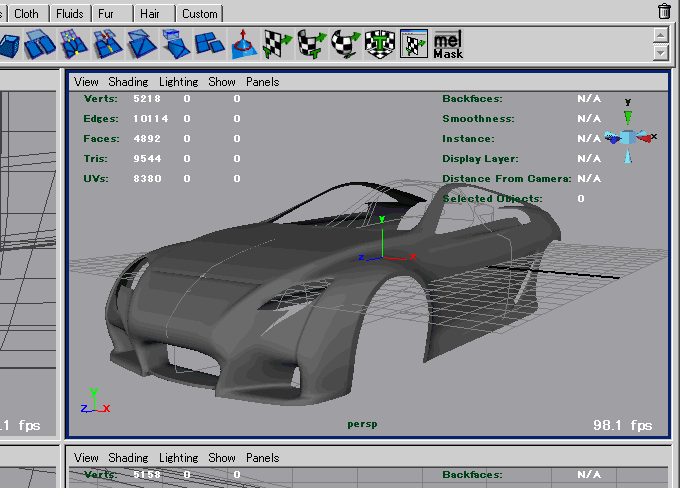
Task: Click the green Y cone on the view cube
Action: pos(628,117)
